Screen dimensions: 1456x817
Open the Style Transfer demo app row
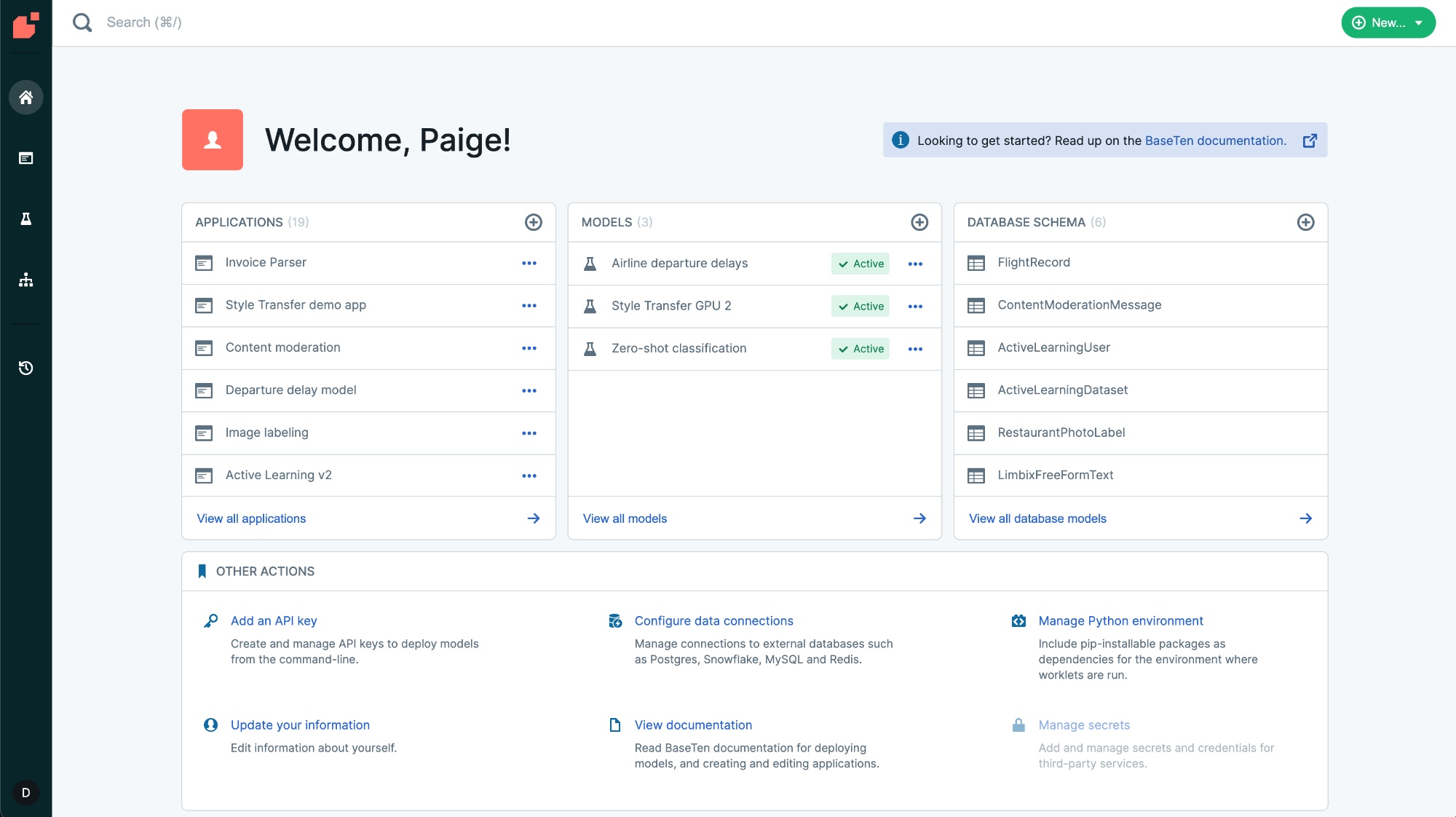click(x=368, y=305)
